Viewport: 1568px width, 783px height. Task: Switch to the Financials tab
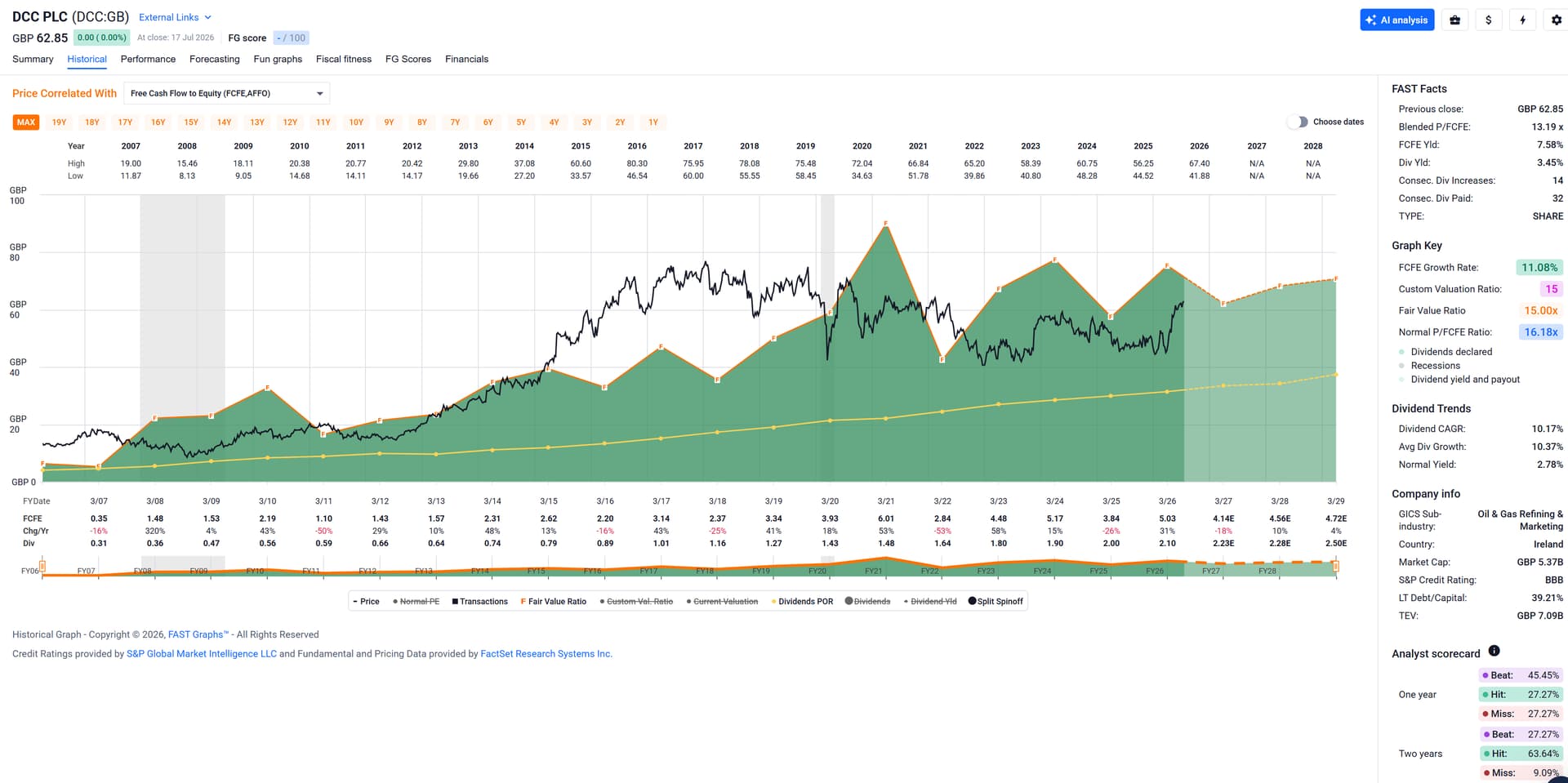(x=467, y=59)
